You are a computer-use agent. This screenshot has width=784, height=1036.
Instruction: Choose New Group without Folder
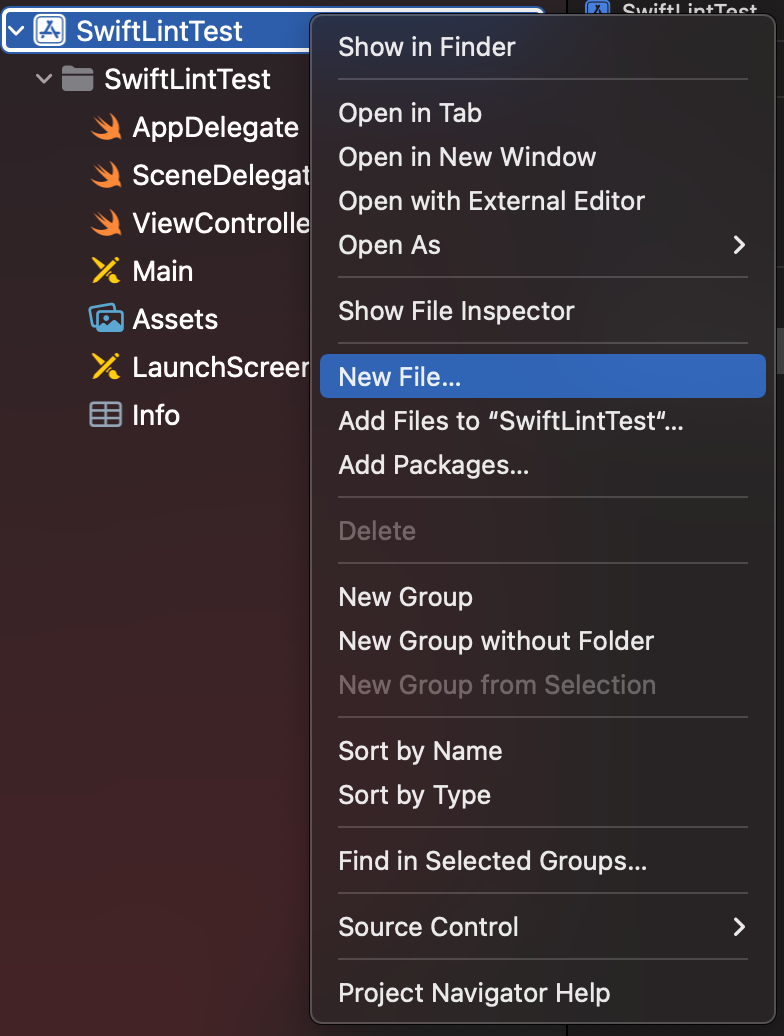pyautogui.click(x=542, y=641)
